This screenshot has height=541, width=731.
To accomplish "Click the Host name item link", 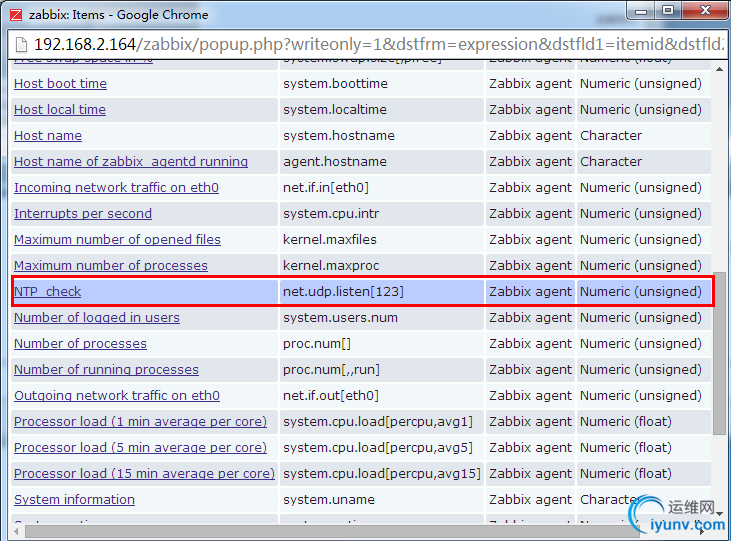I will coord(48,136).
